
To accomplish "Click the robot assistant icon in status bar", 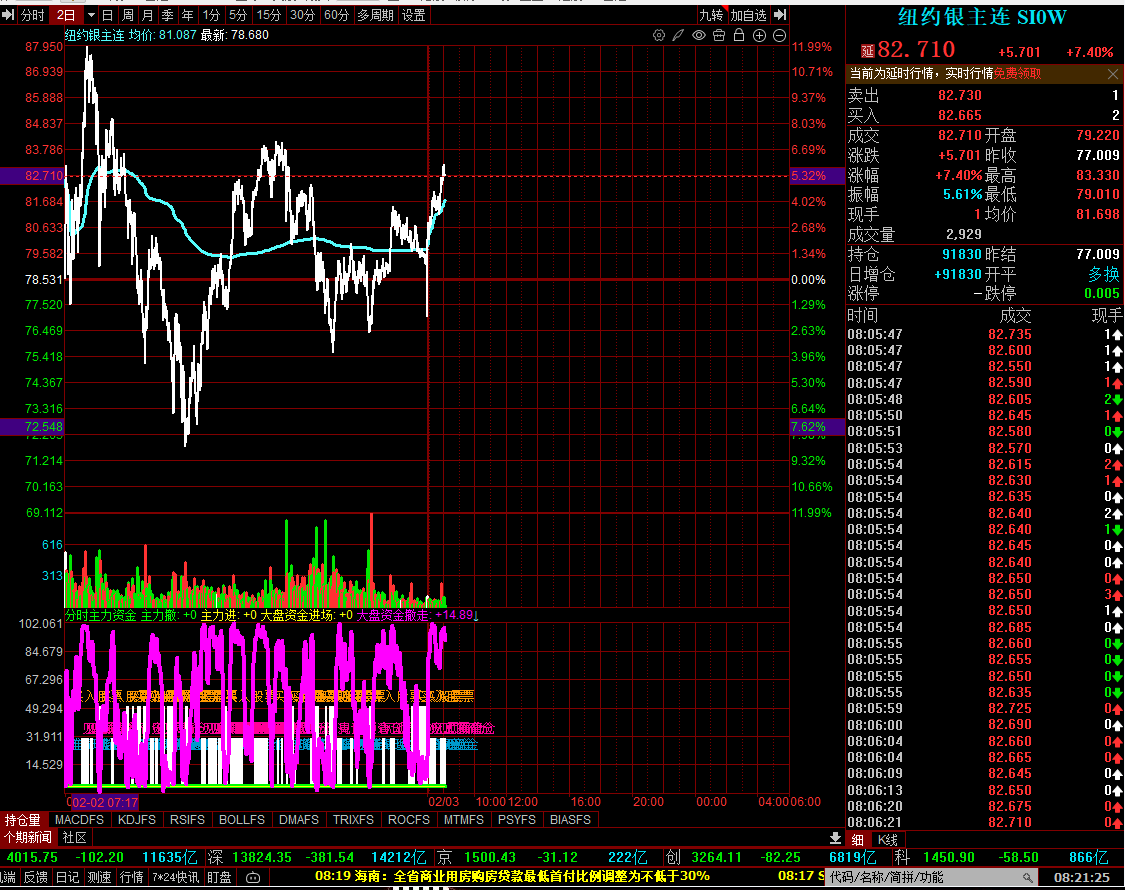I will click(x=253, y=877).
